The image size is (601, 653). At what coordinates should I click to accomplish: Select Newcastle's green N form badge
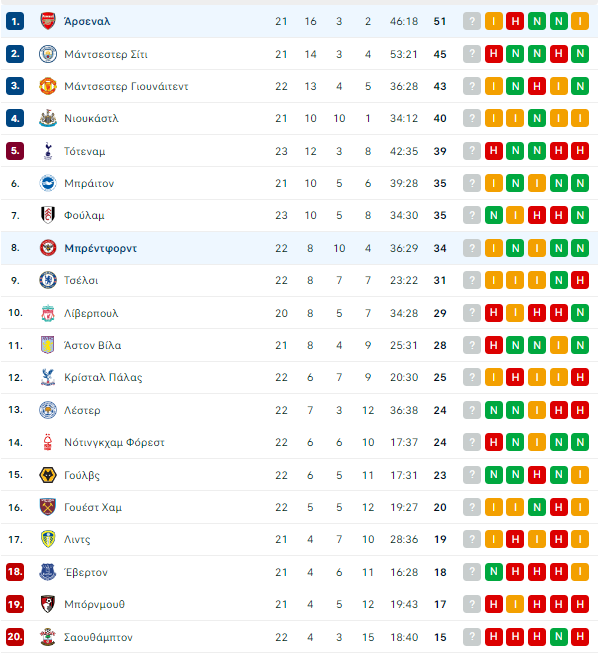pyautogui.click(x=537, y=118)
